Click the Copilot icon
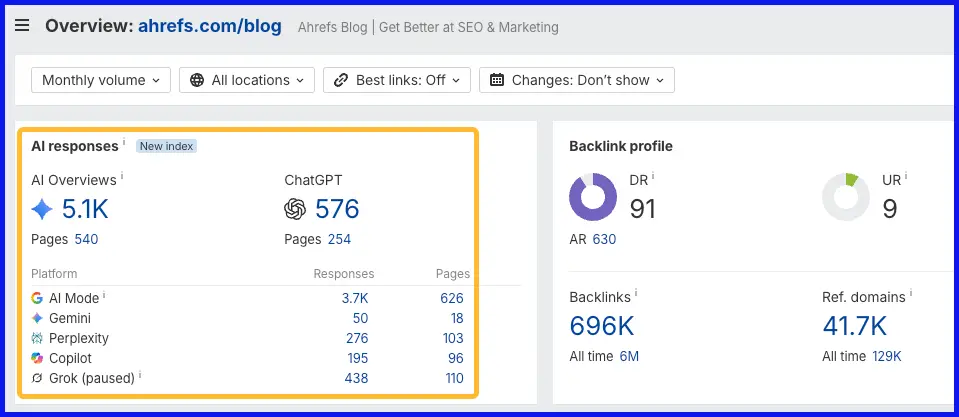 point(37,358)
